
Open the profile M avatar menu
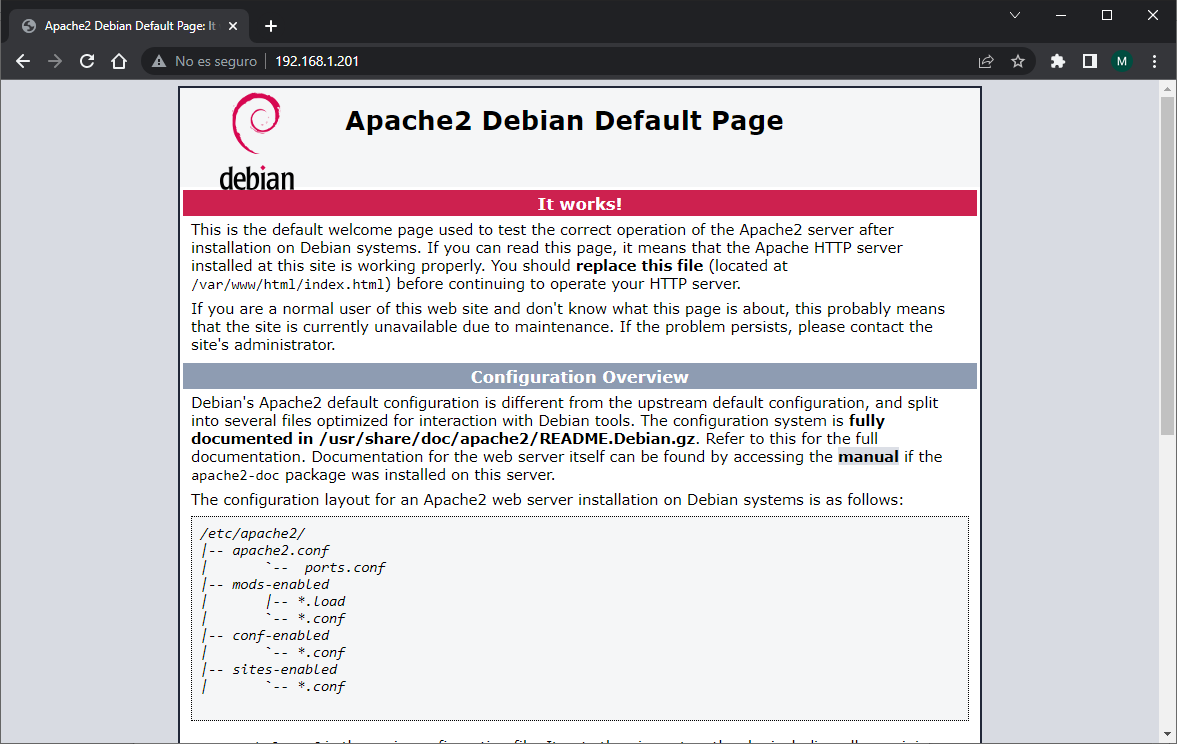tap(1121, 62)
